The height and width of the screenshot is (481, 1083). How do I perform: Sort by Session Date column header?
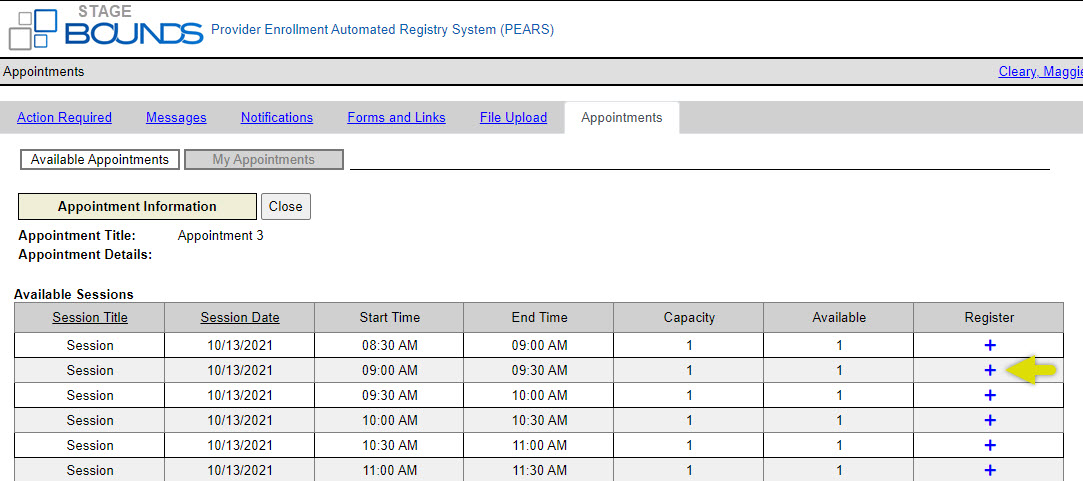[x=240, y=318]
